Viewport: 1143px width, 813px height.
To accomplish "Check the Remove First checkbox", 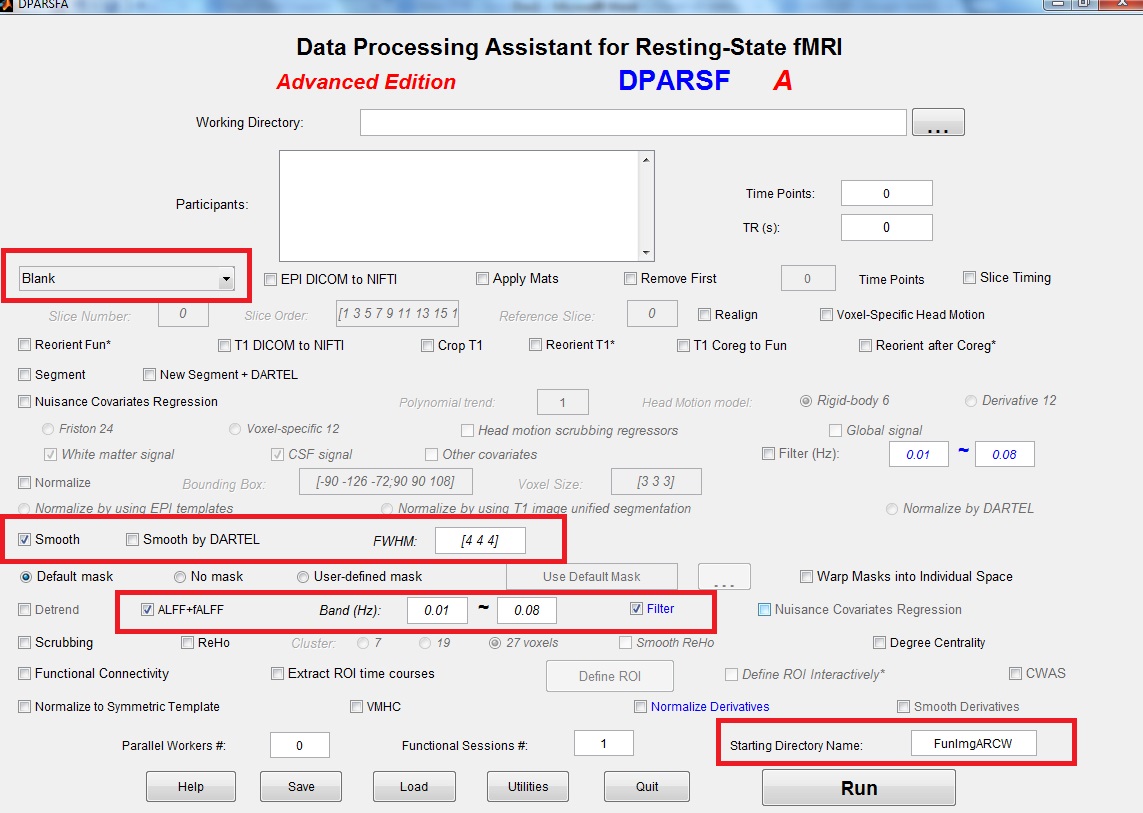I will click(x=631, y=279).
